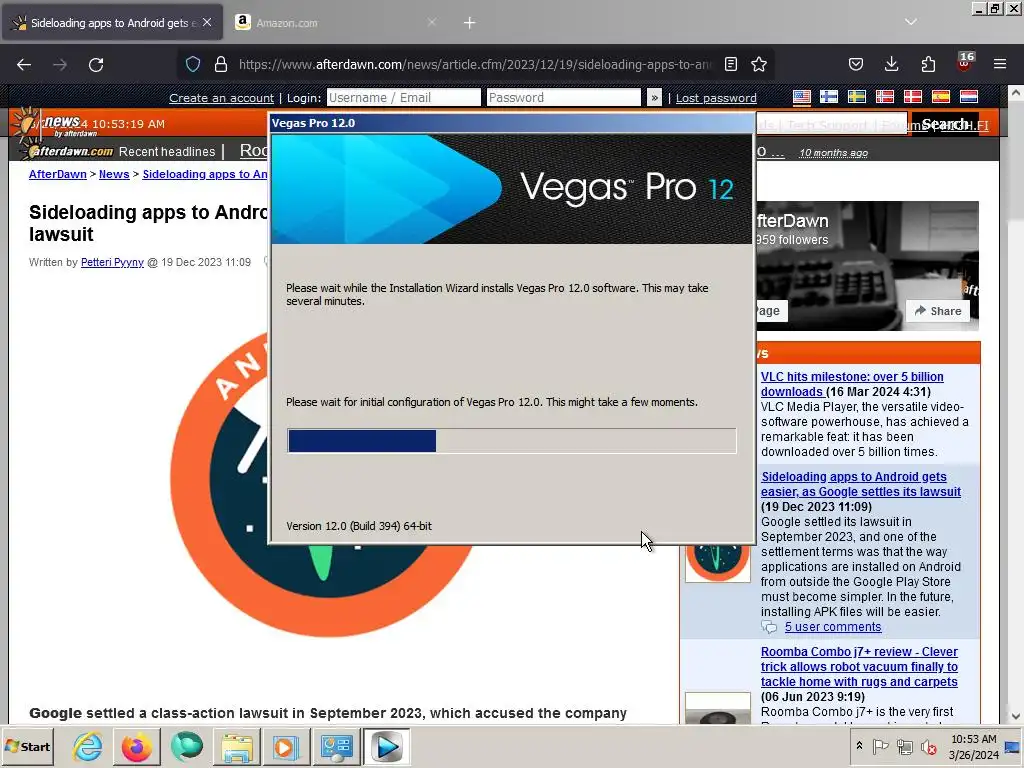The width and height of the screenshot is (1024, 768).
Task: Reload the page in Firefox
Action: 96,65
